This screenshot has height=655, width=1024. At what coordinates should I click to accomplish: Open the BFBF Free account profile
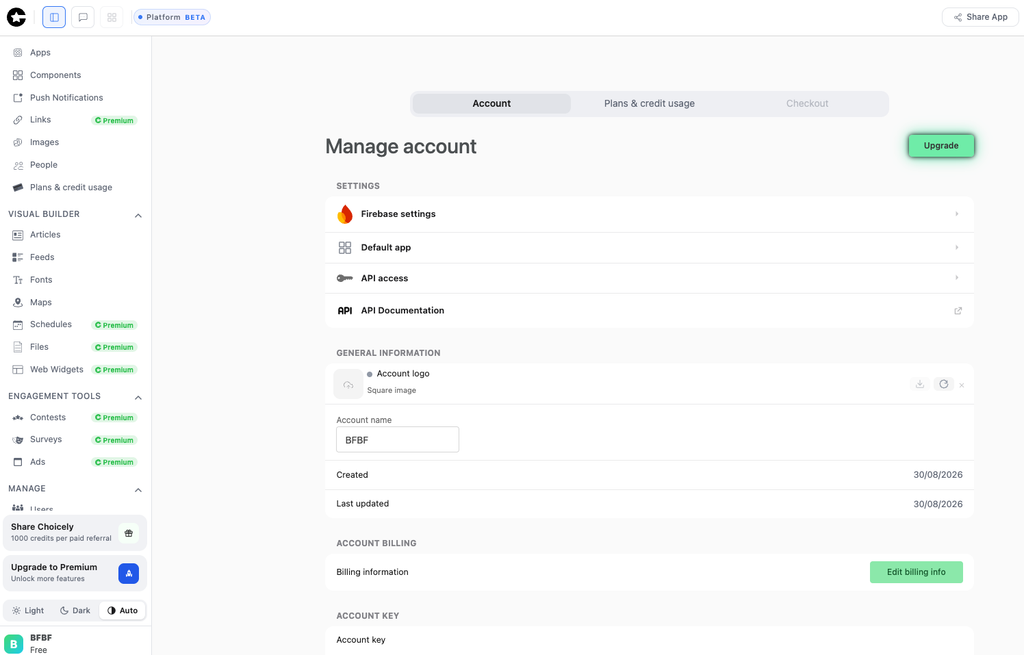tap(76, 643)
